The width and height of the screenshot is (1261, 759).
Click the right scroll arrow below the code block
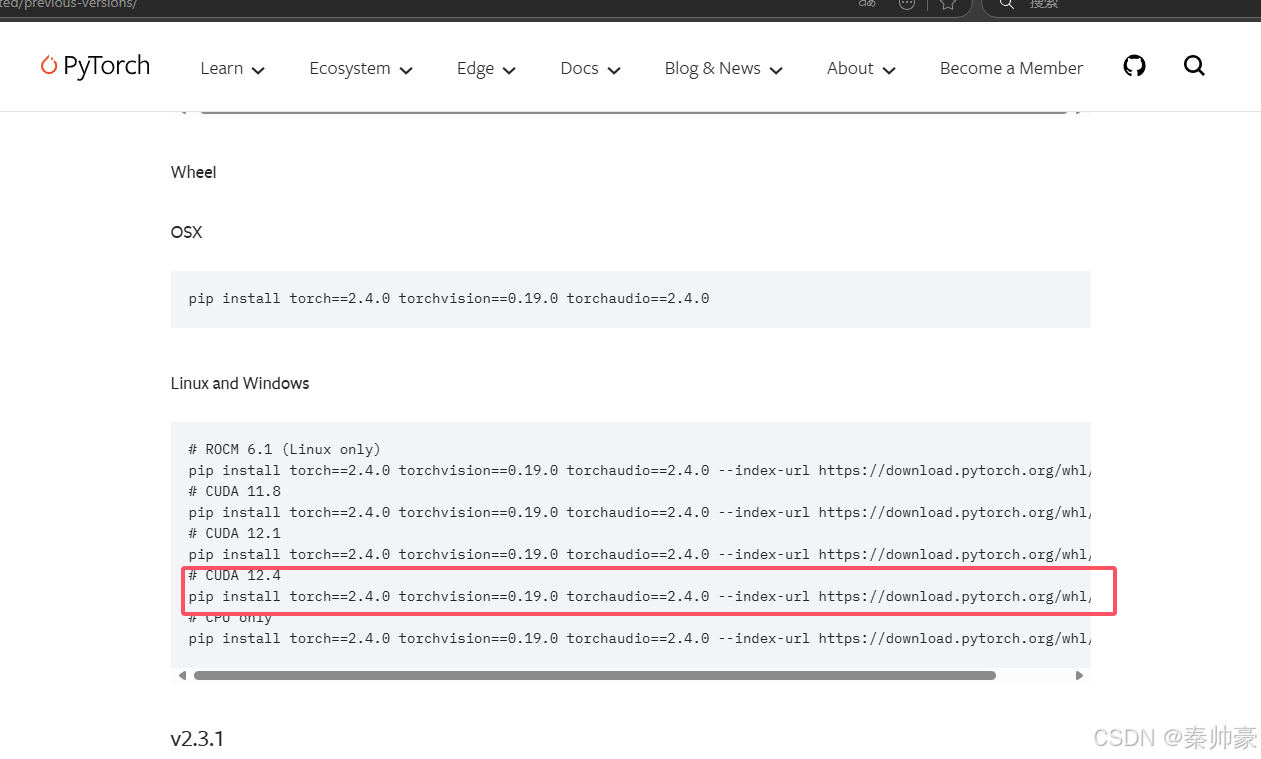(1079, 675)
